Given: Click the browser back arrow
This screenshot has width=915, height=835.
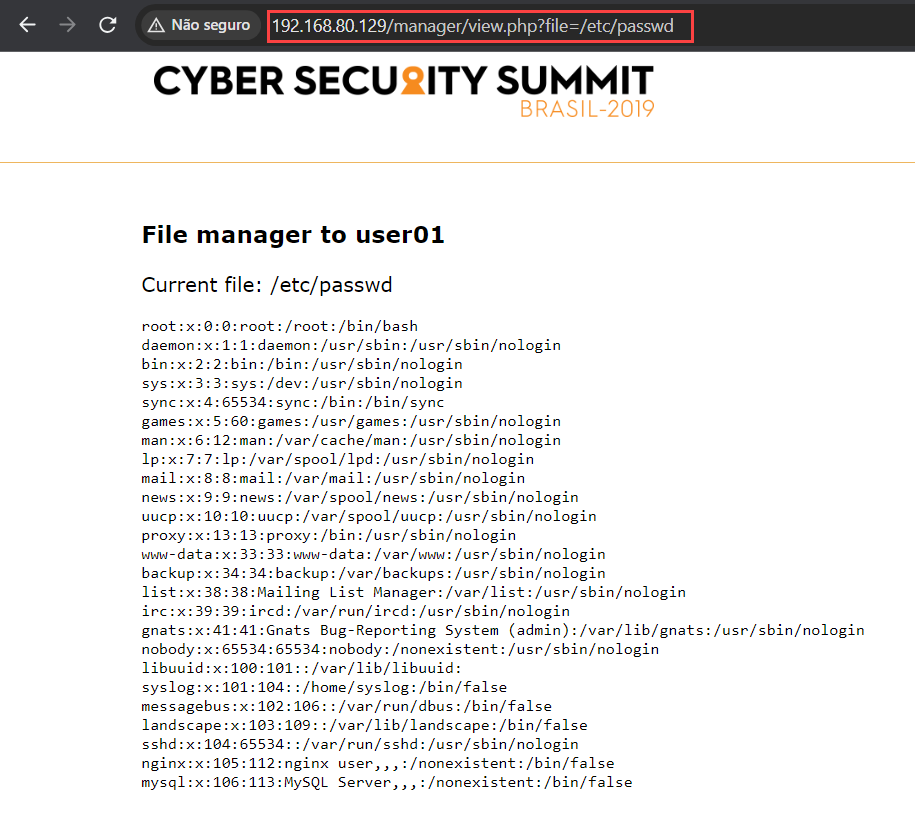Looking at the screenshot, I should point(27,25).
